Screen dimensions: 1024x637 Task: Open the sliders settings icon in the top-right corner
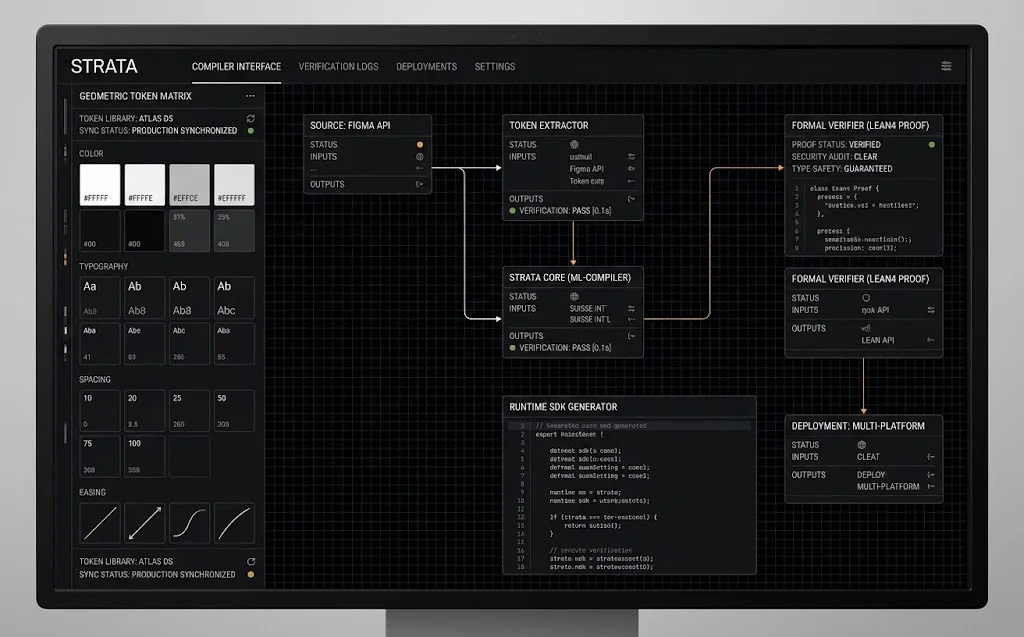(946, 66)
